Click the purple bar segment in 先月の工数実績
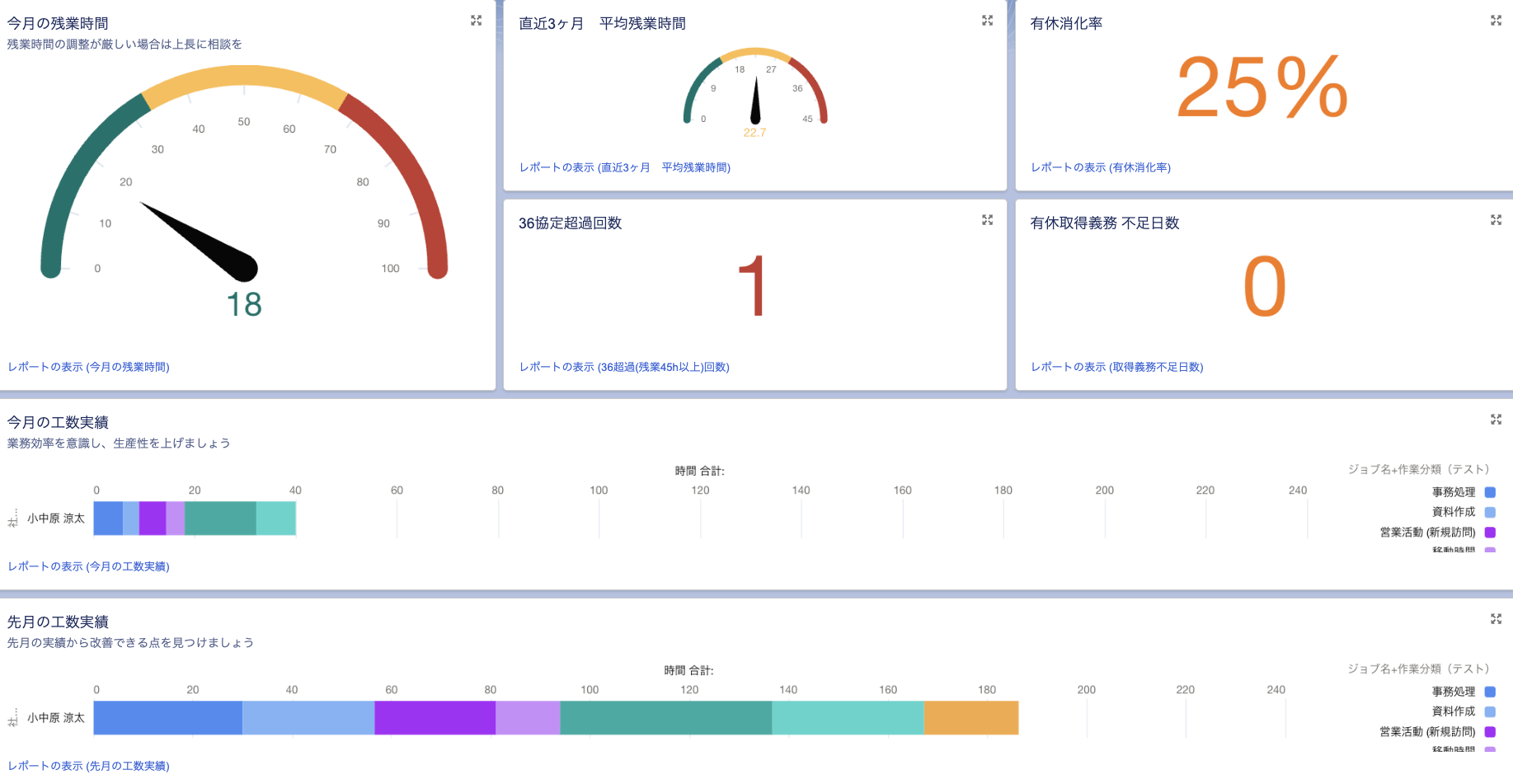Viewport: 1513px width, 784px height. (435, 718)
